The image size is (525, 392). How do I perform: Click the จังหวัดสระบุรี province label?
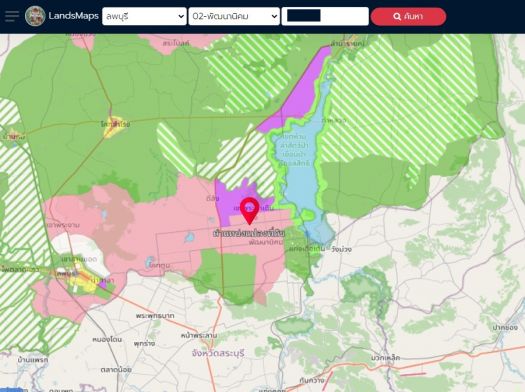[218, 353]
